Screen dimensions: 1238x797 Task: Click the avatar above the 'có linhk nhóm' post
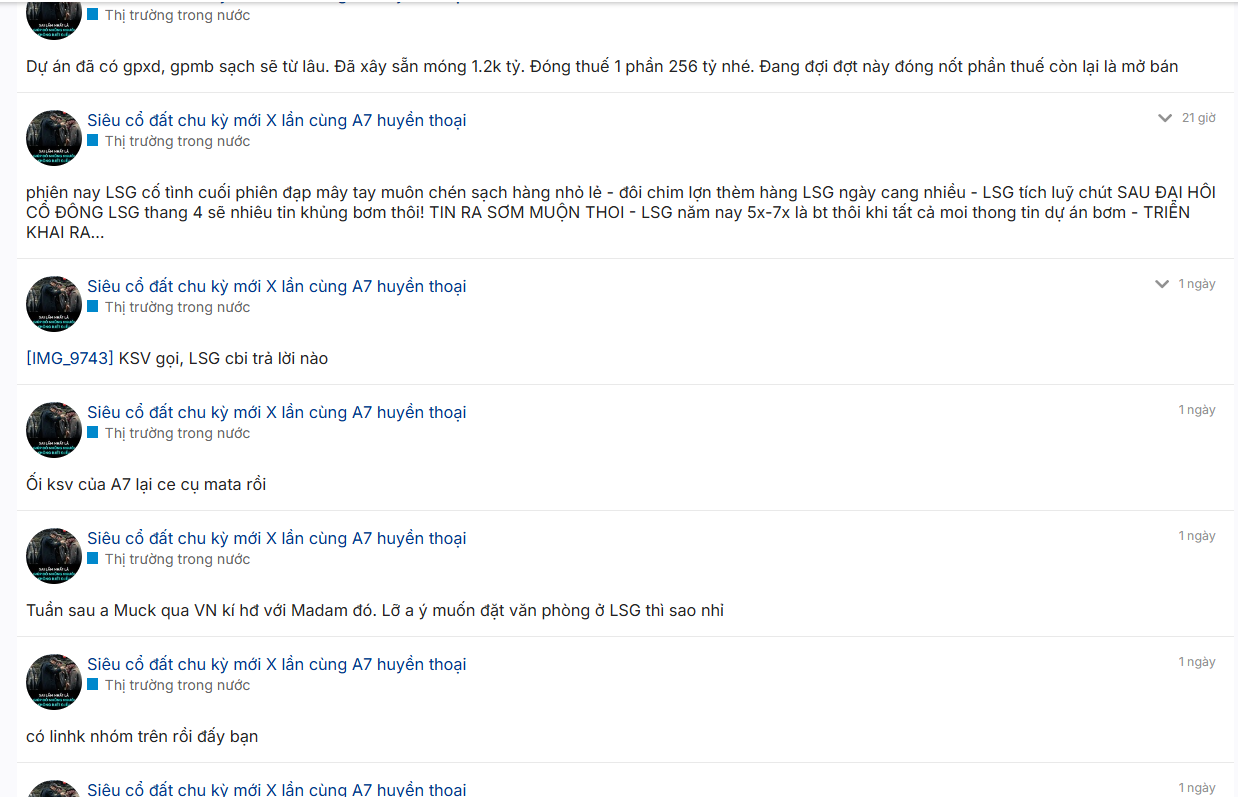click(54, 682)
